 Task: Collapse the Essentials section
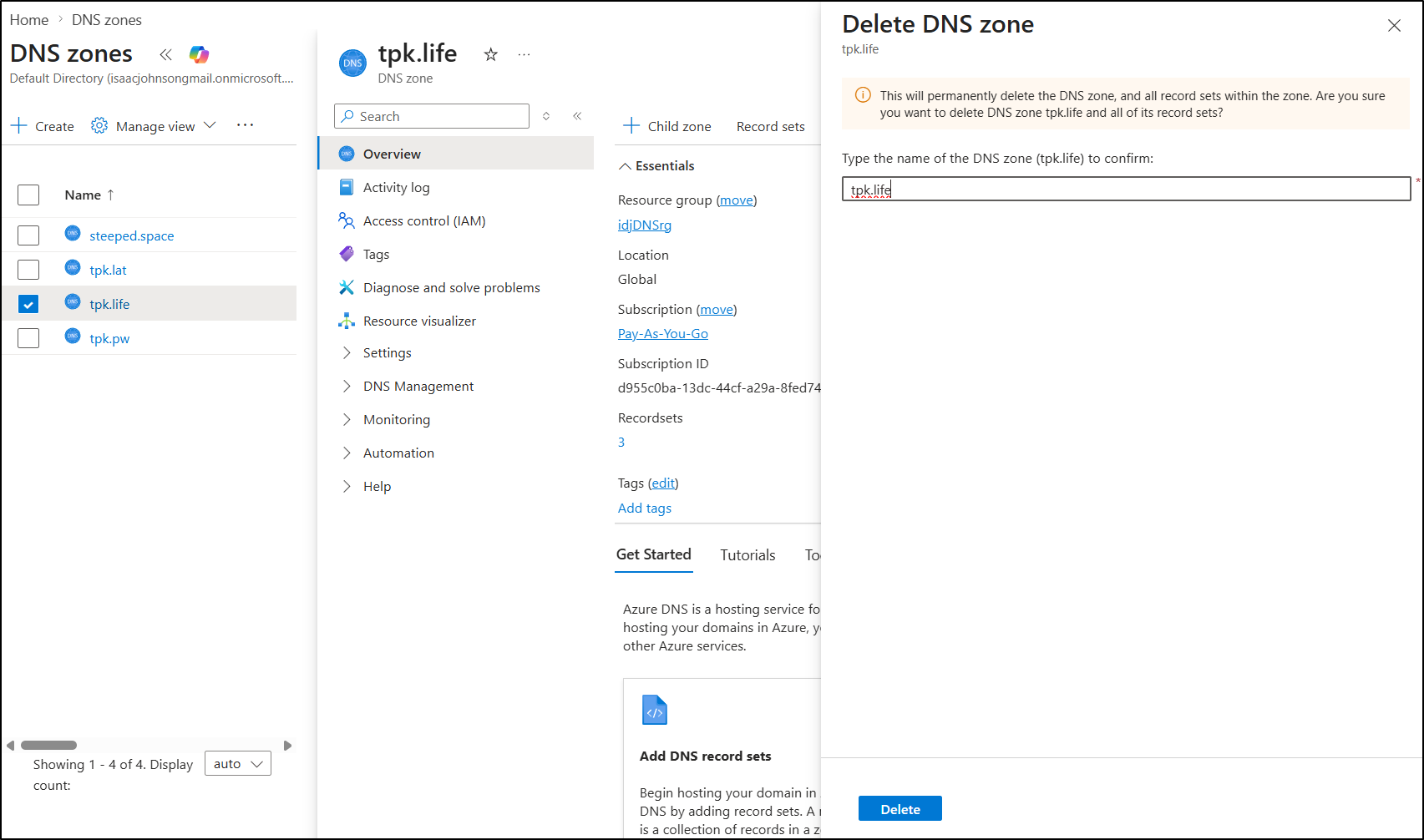[625, 166]
